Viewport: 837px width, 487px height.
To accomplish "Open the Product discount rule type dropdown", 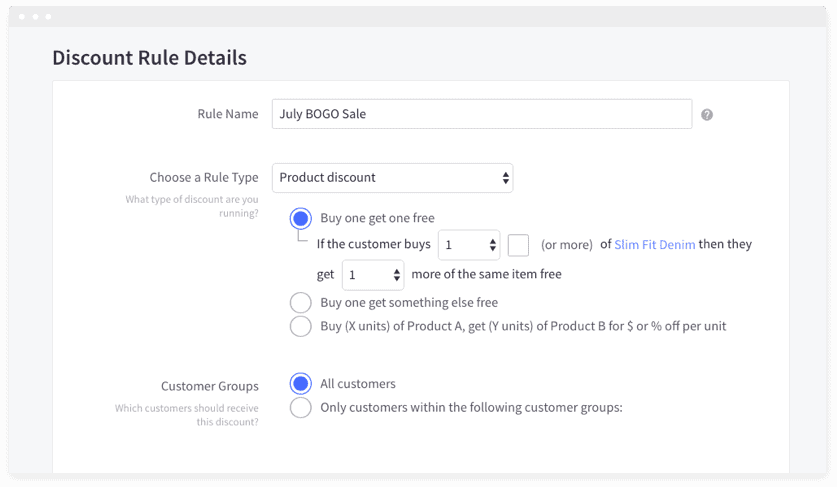I will (392, 178).
